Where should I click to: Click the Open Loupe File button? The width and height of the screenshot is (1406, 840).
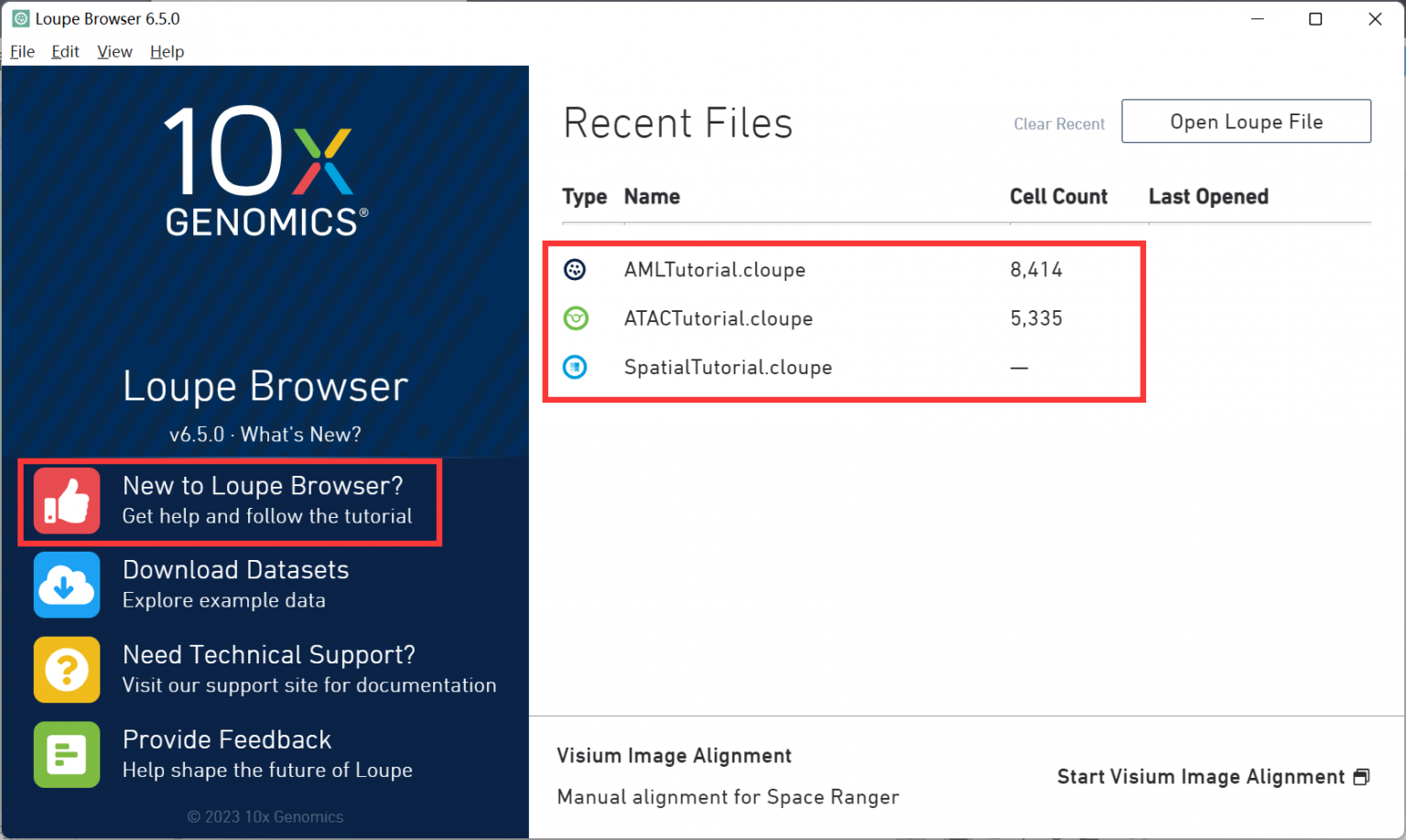tap(1245, 121)
